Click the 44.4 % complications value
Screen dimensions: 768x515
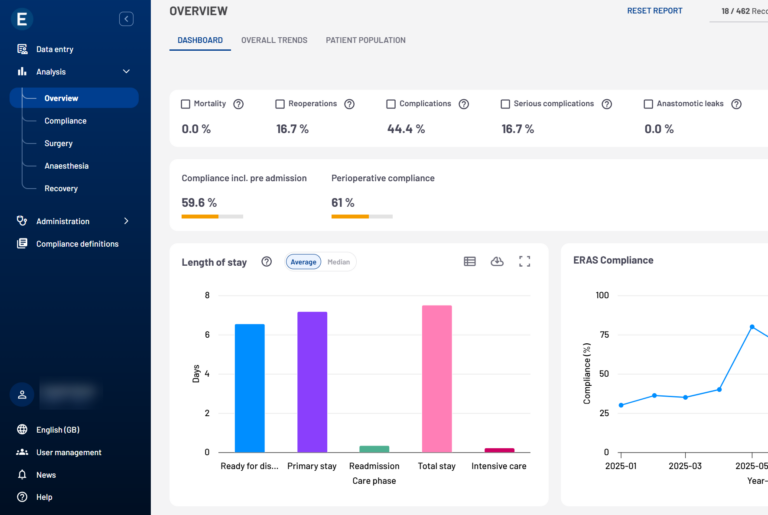point(406,129)
